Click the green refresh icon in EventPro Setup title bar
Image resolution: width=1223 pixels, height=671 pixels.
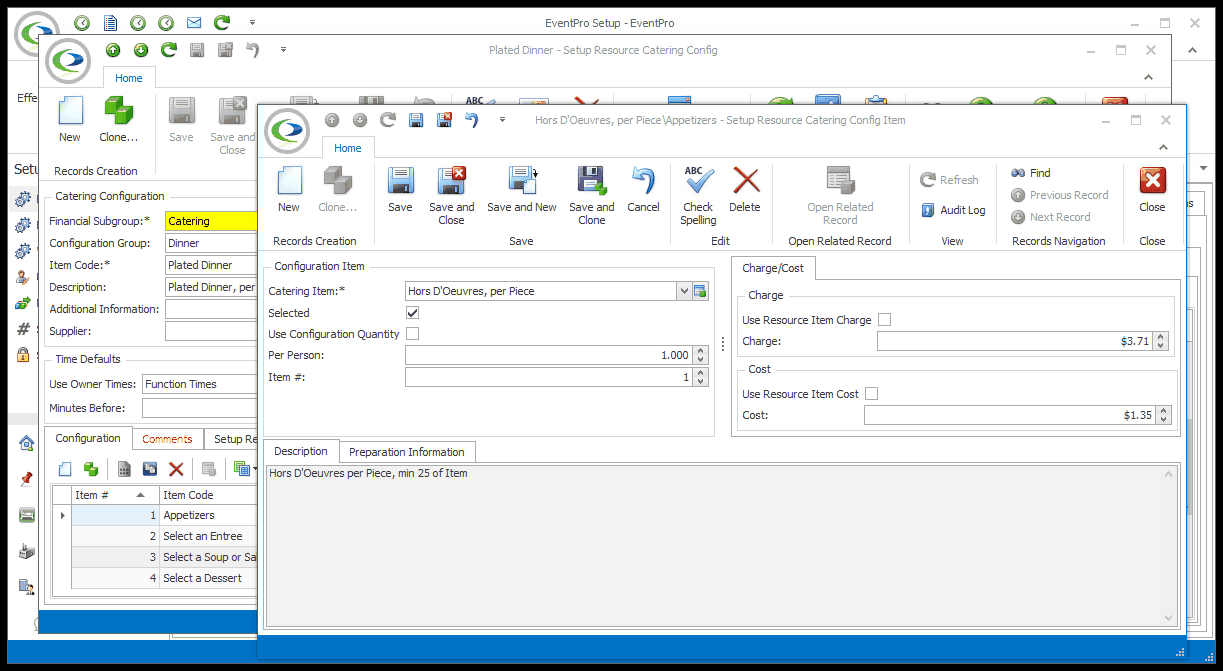(x=222, y=22)
